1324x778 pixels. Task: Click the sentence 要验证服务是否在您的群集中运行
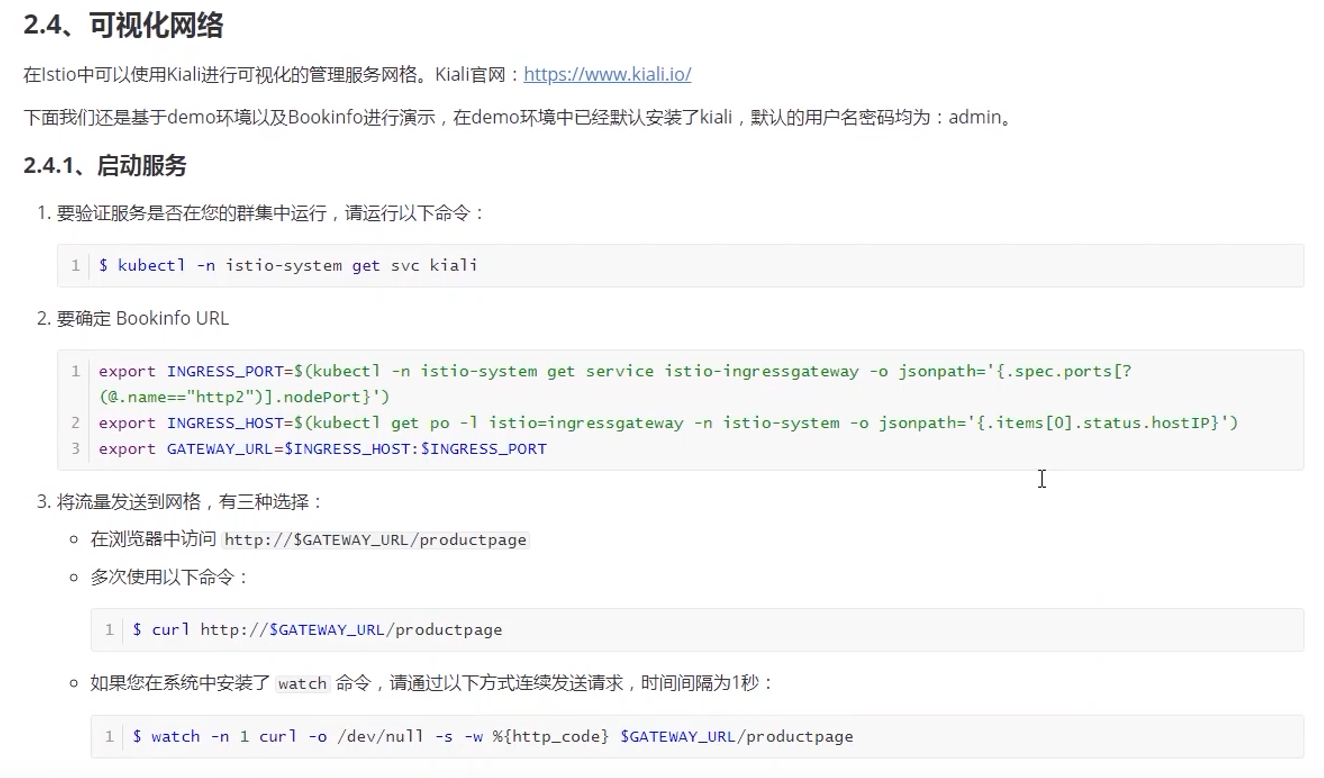(272, 212)
